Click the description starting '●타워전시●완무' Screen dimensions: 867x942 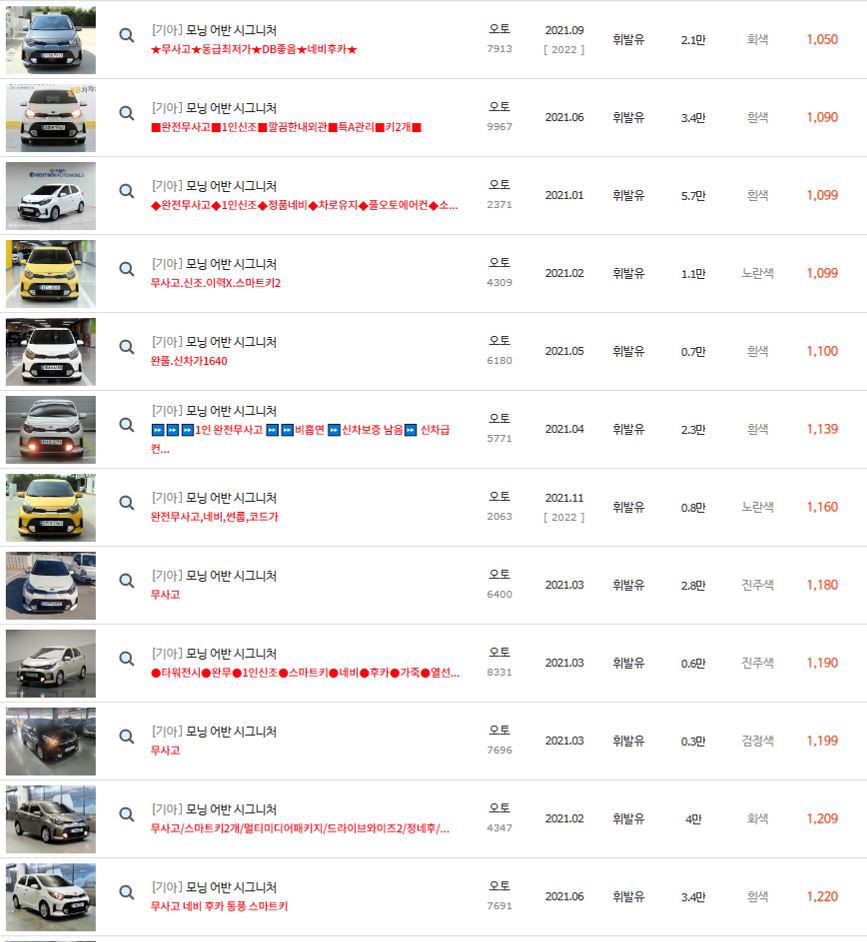(x=305, y=673)
